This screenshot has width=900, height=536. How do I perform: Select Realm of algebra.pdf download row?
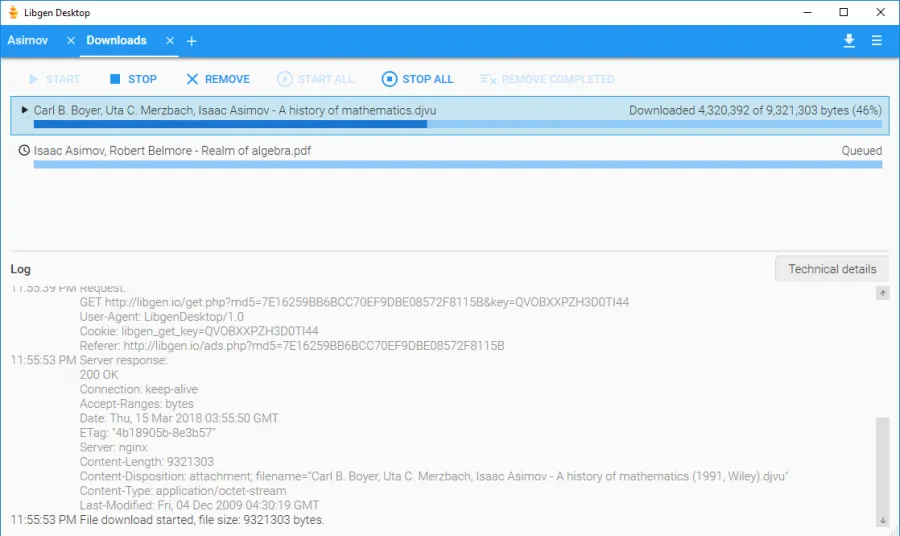pos(450,156)
